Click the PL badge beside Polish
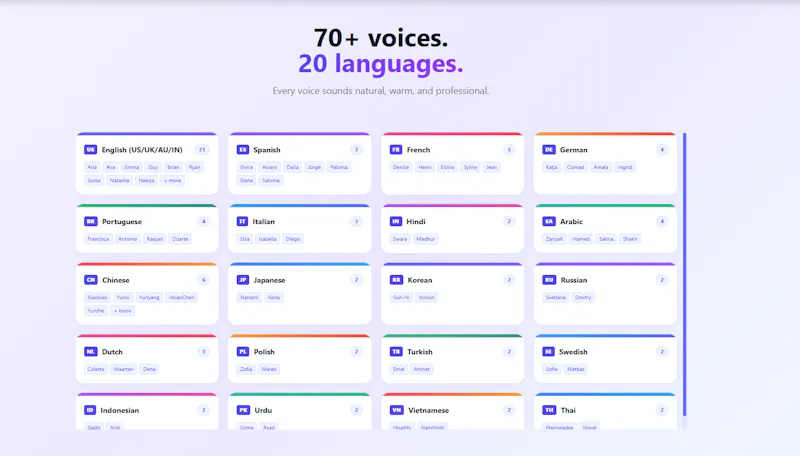Image resolution: width=800 pixels, height=456 pixels. click(x=243, y=351)
